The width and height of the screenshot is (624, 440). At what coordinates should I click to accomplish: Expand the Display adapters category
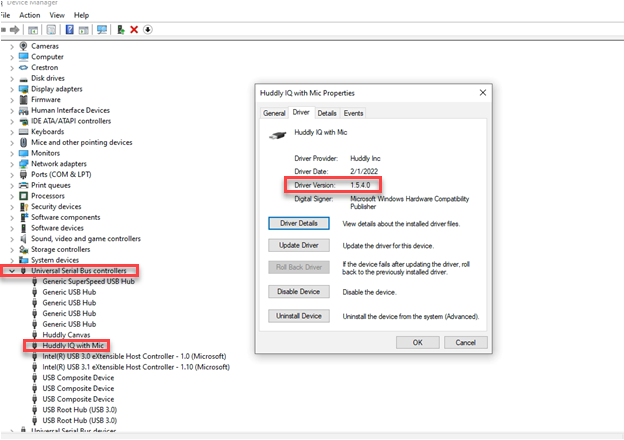pos(12,88)
